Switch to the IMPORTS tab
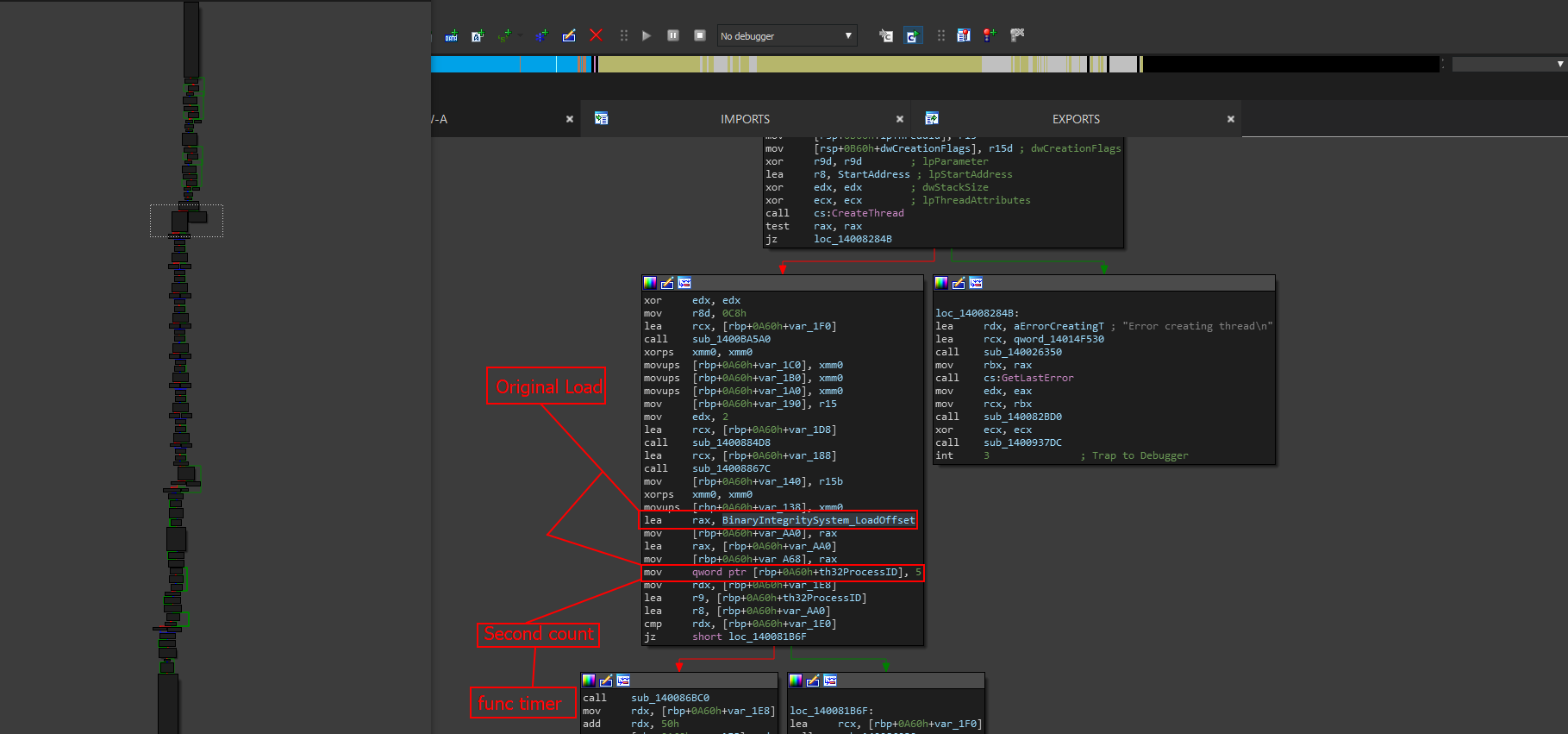1568x734 pixels. 745,119
